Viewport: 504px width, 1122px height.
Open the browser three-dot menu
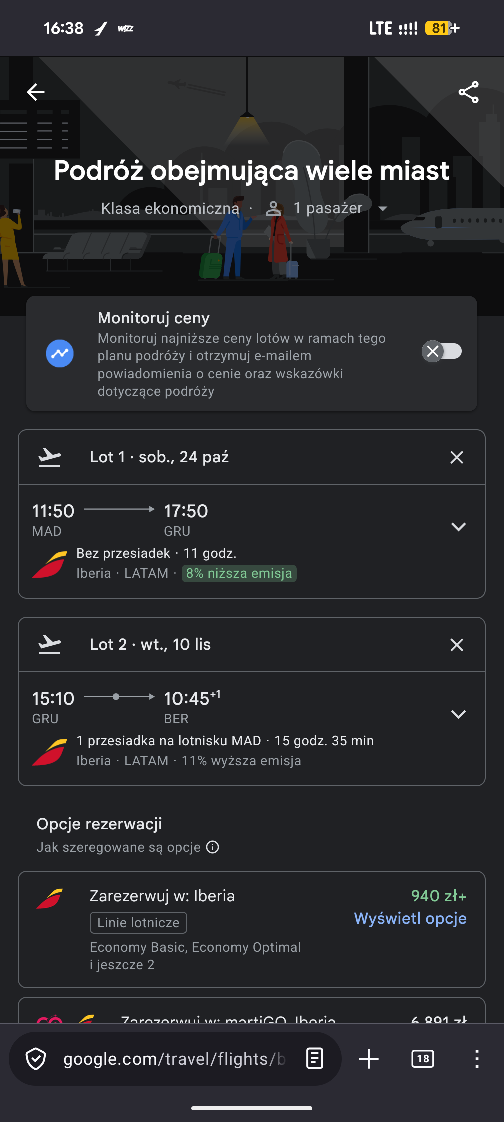click(x=477, y=1059)
